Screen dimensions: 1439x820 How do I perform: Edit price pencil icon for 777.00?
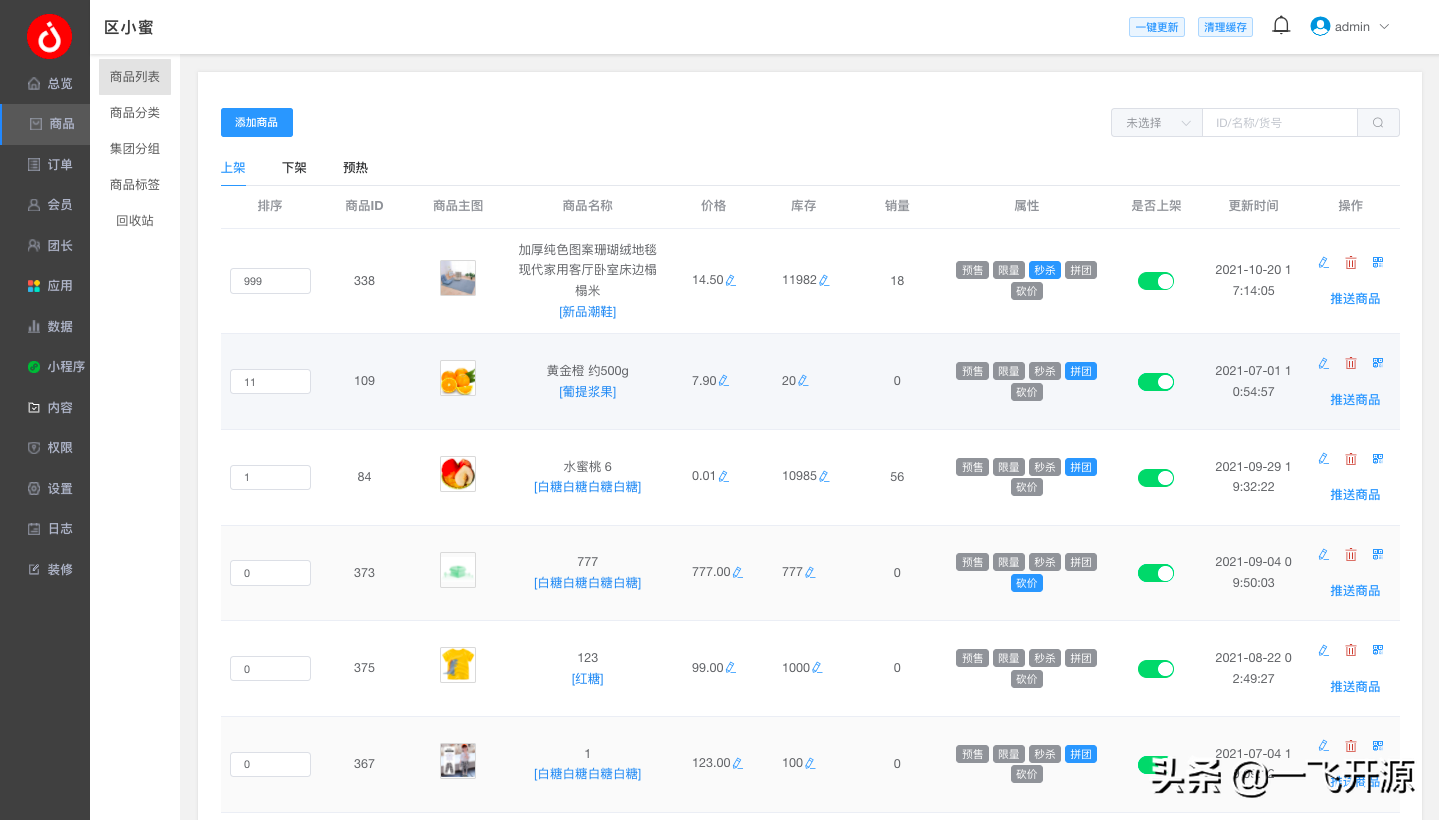738,573
